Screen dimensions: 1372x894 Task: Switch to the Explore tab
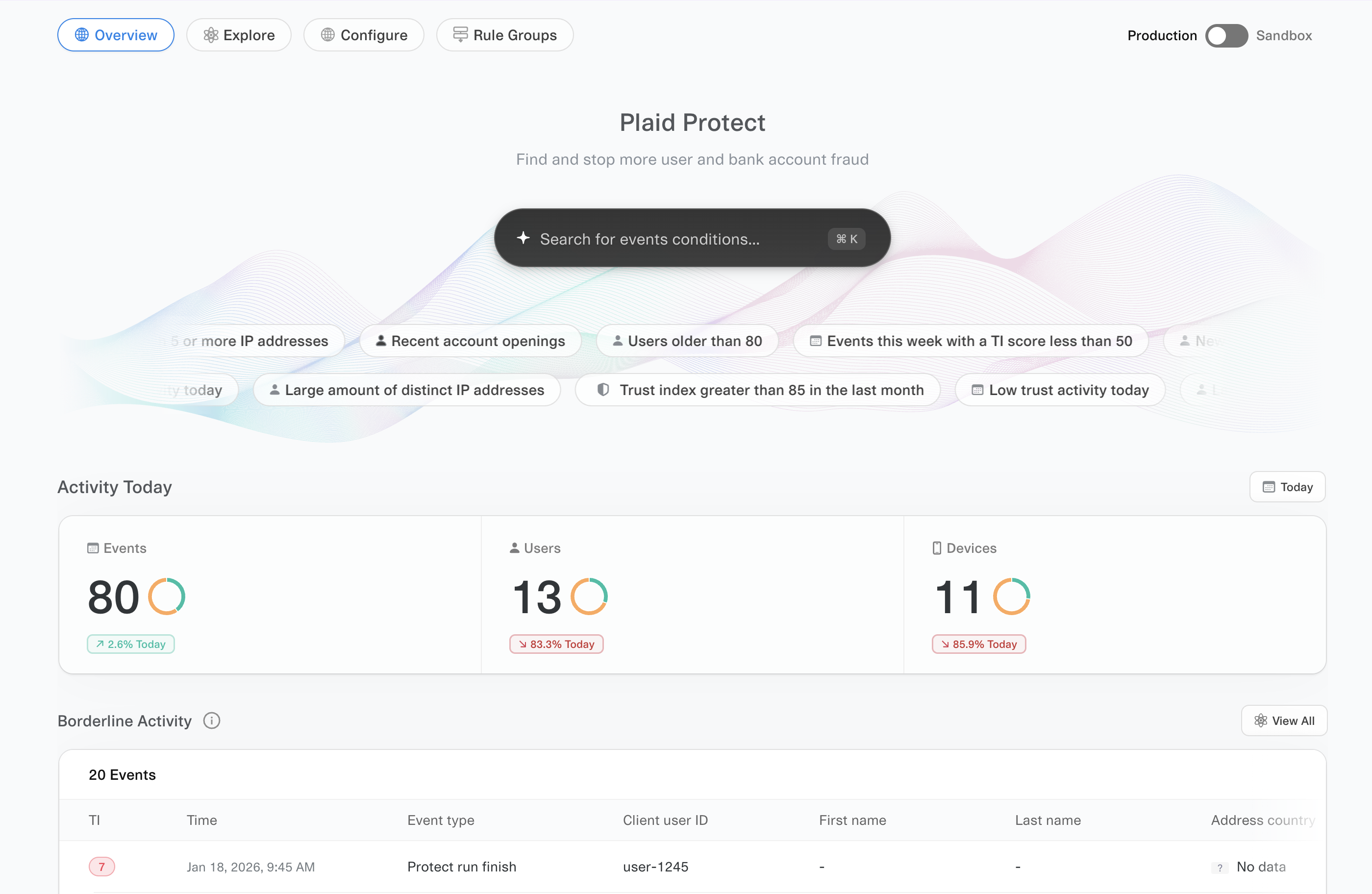point(239,35)
